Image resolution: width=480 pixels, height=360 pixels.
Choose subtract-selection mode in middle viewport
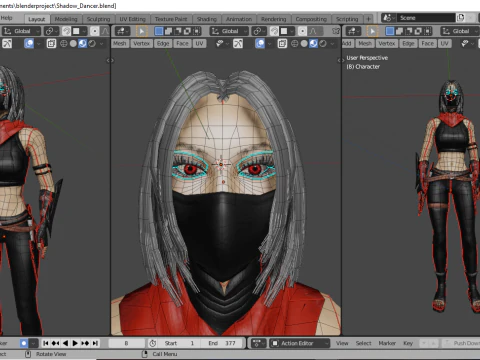[x=178, y=31]
